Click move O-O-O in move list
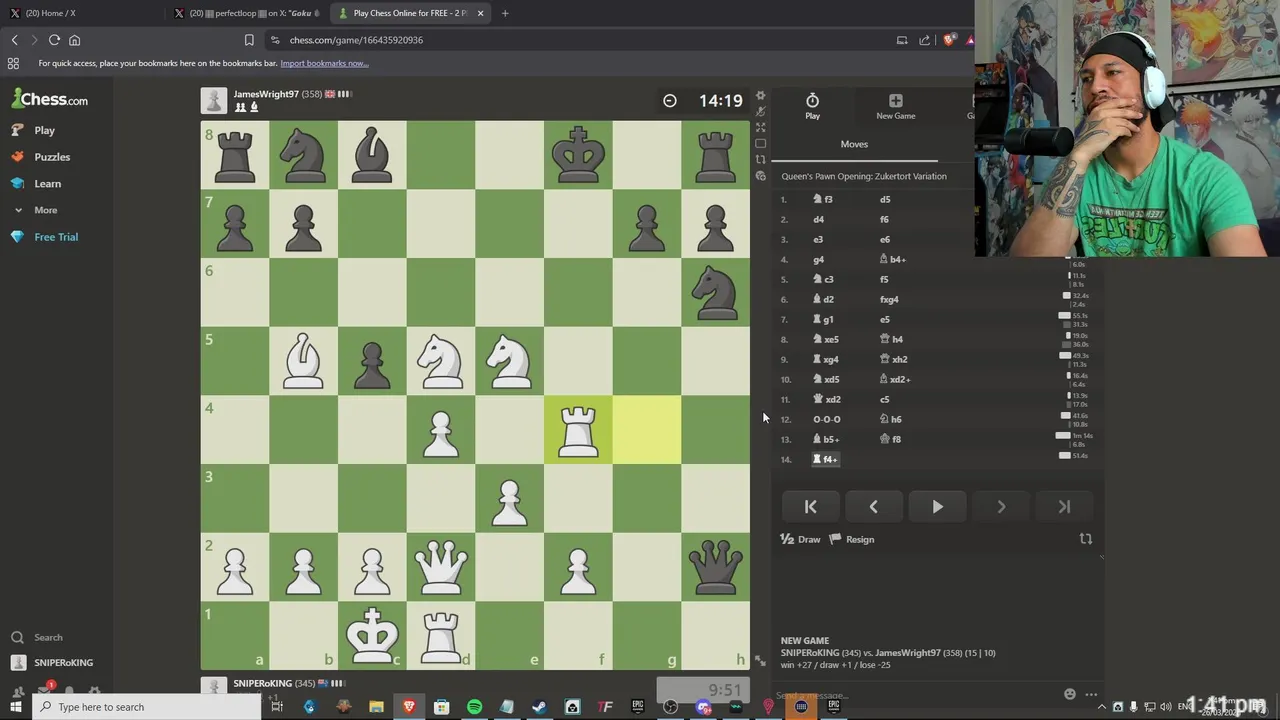Image resolution: width=1280 pixels, height=720 pixels. point(827,419)
